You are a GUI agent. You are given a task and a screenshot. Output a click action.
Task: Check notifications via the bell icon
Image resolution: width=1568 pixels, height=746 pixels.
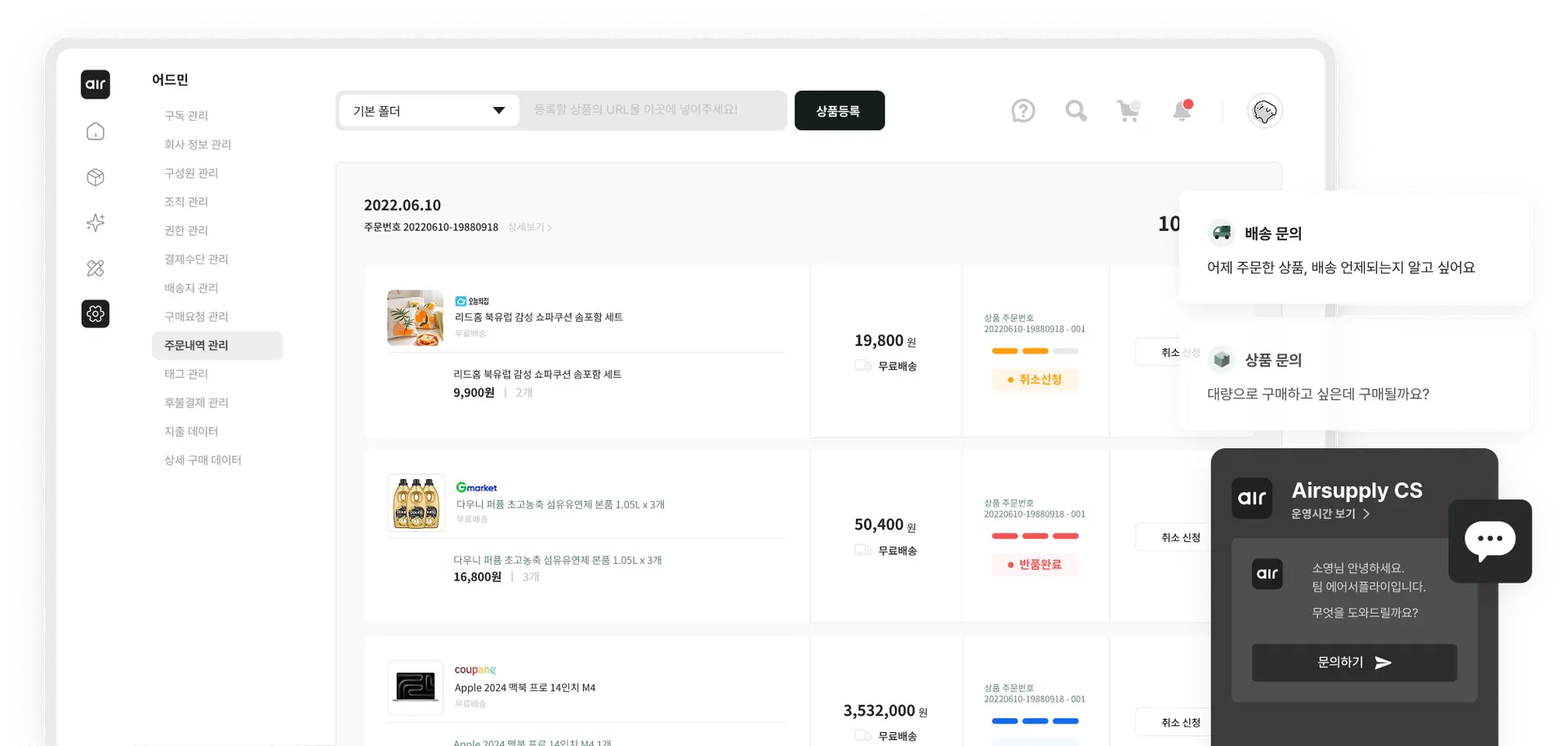(x=1182, y=111)
